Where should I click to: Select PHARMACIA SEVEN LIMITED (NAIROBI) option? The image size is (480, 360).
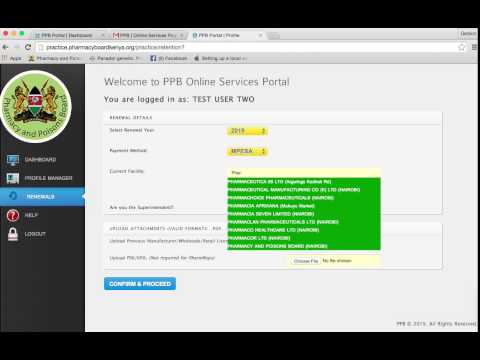point(304,214)
